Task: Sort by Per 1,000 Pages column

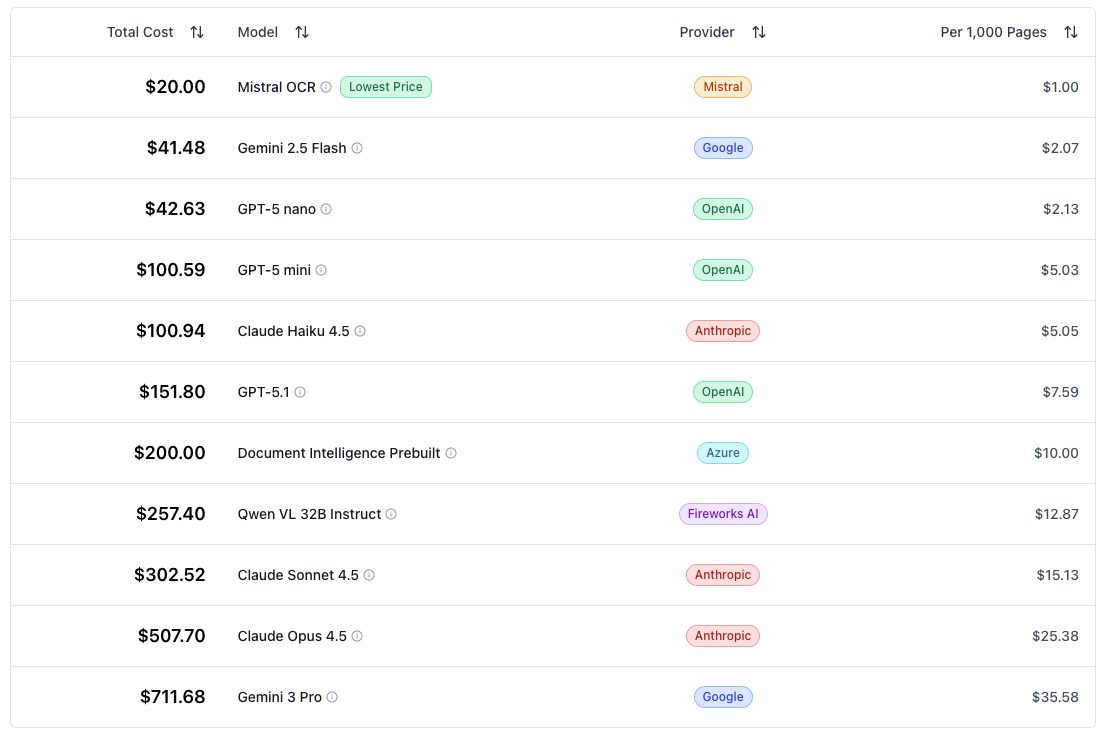Action: point(1071,32)
